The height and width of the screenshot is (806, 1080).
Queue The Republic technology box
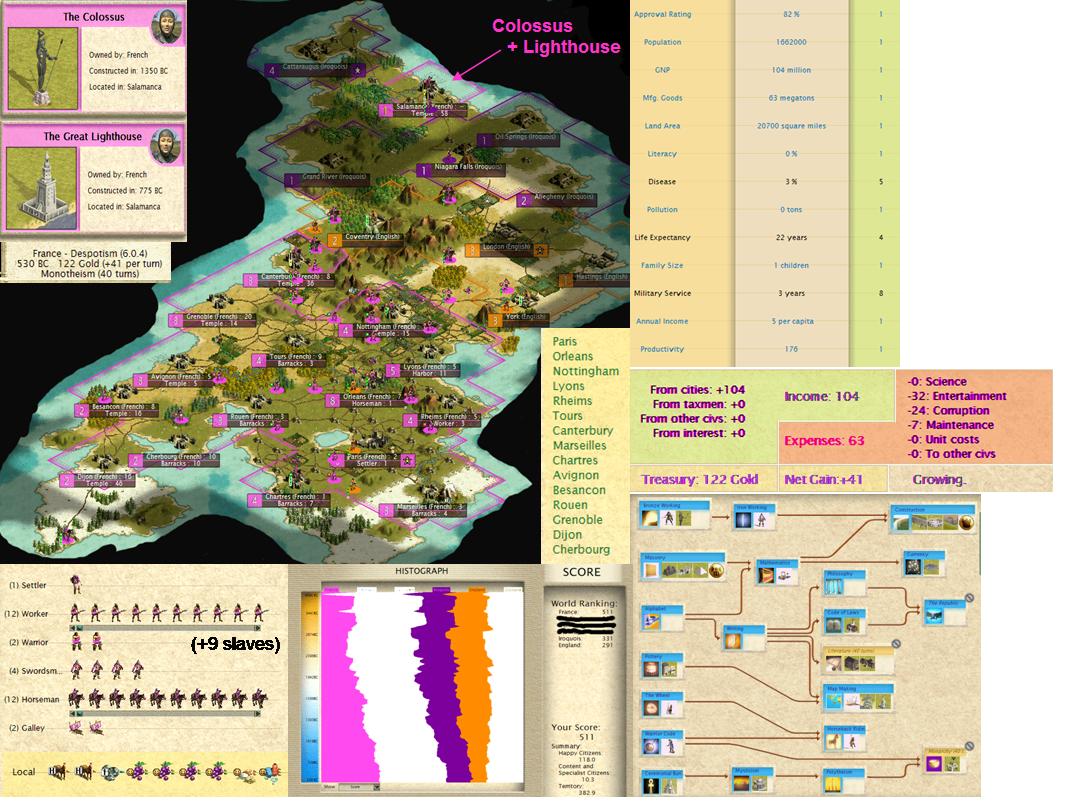pos(943,612)
